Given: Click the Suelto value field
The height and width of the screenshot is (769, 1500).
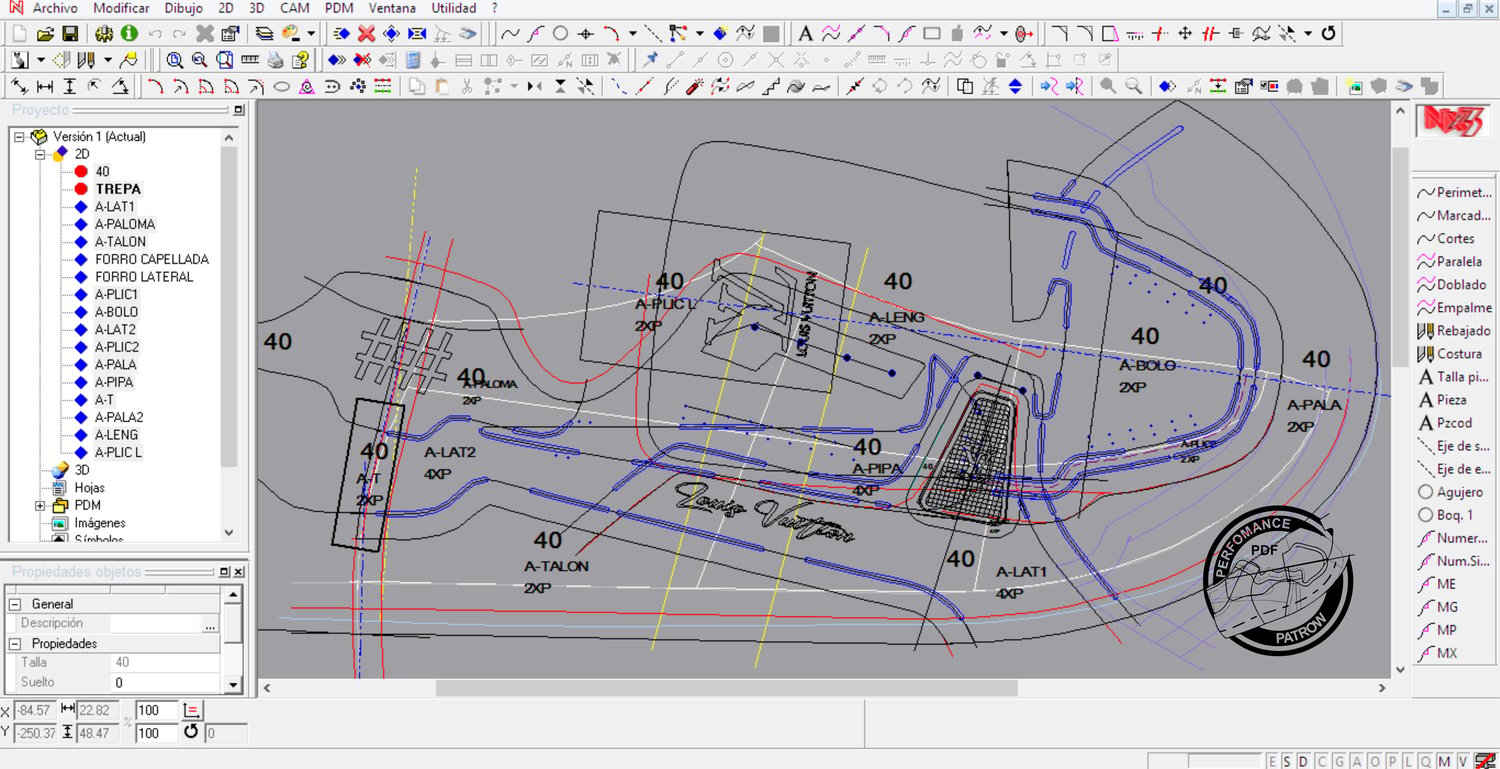Looking at the screenshot, I should click(165, 682).
